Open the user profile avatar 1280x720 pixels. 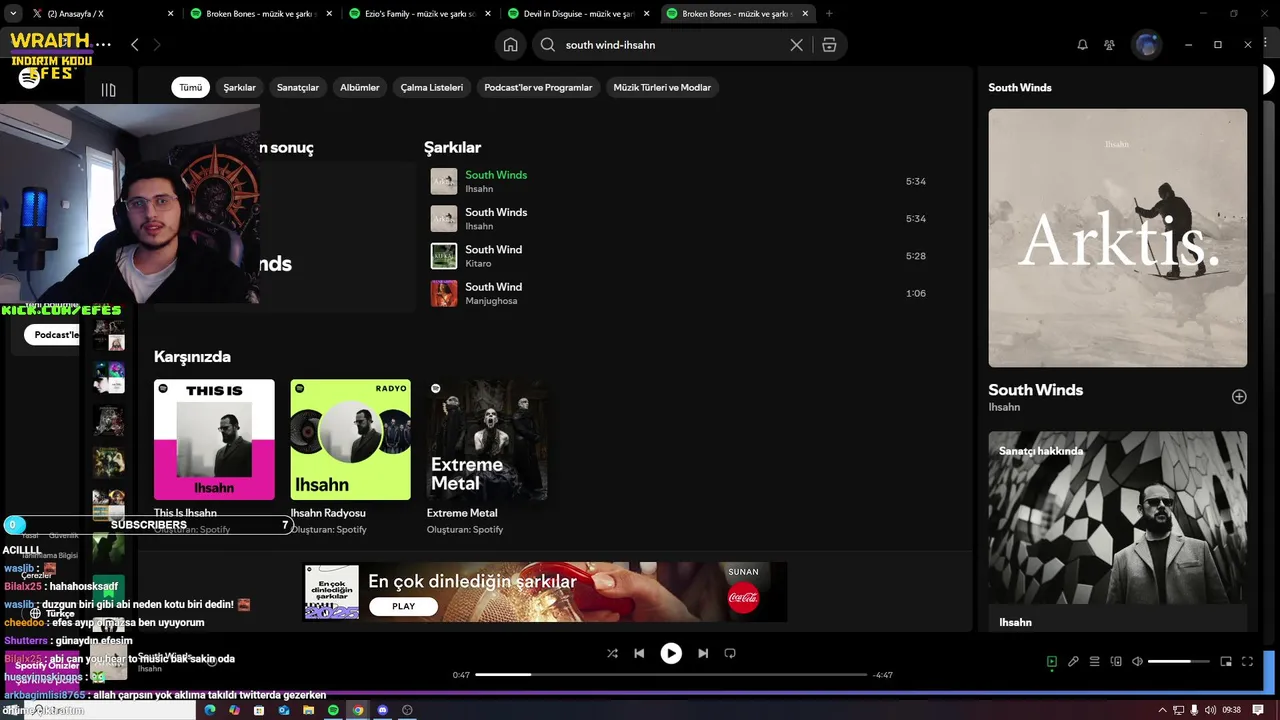(x=1146, y=45)
